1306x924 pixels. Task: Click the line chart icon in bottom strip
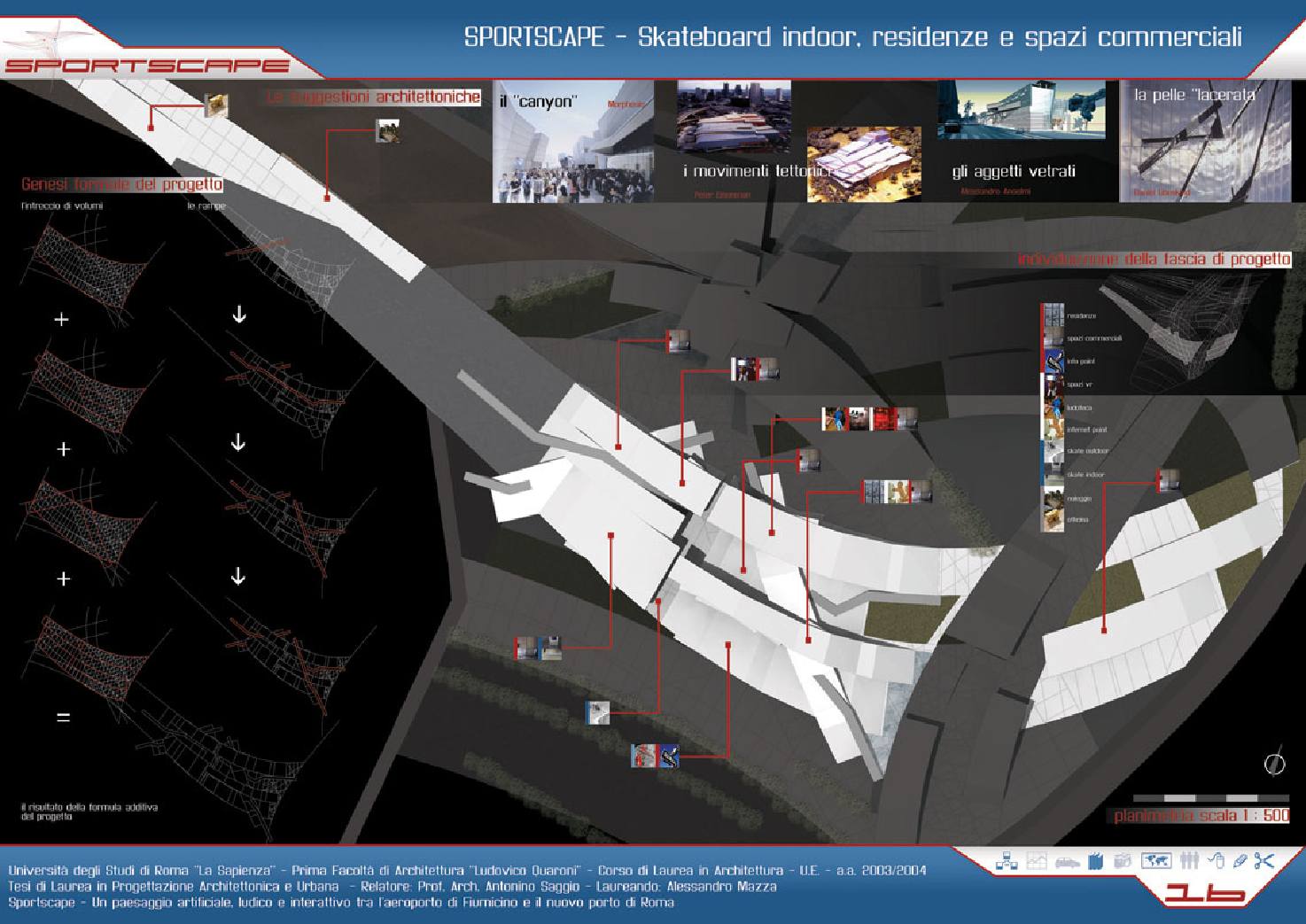pos(1035,860)
